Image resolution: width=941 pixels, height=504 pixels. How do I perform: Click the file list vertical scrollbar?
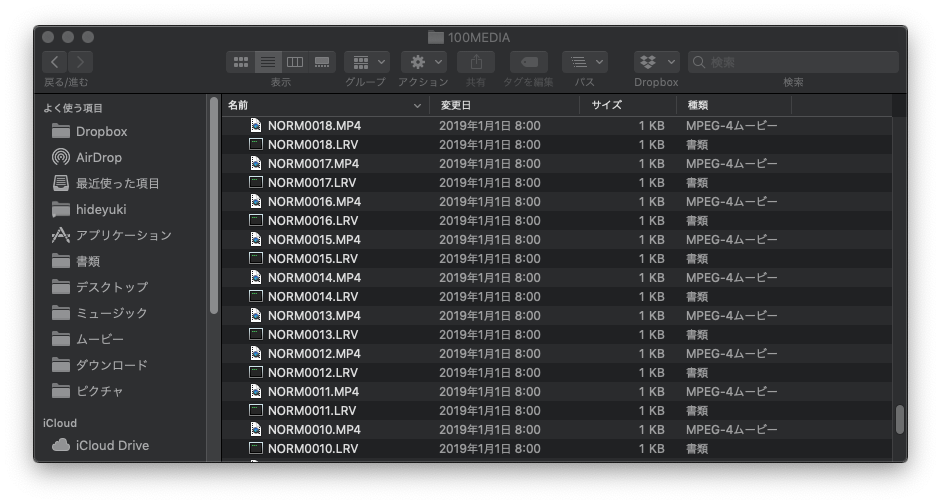click(x=899, y=419)
